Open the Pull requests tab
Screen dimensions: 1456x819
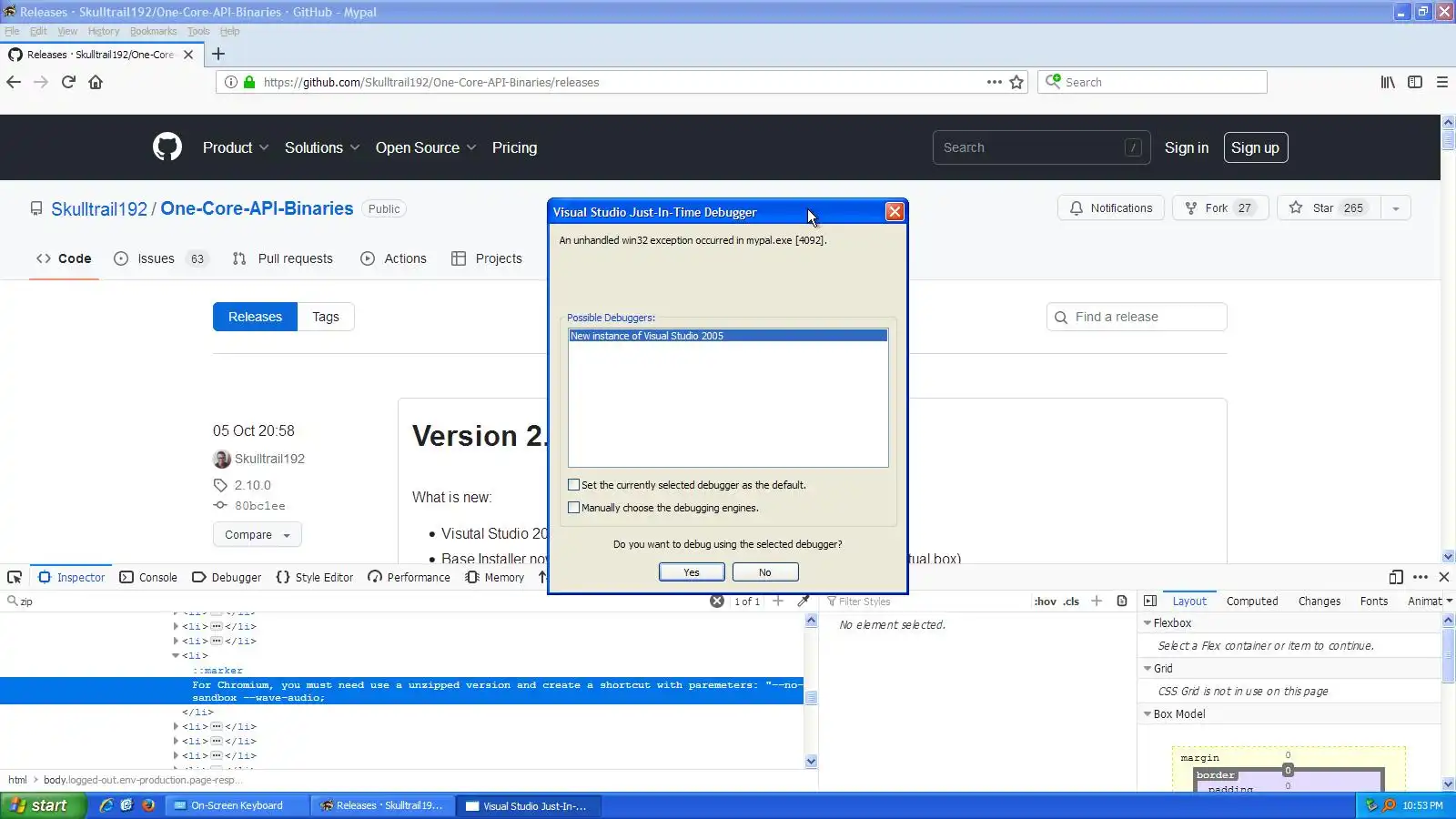283,258
